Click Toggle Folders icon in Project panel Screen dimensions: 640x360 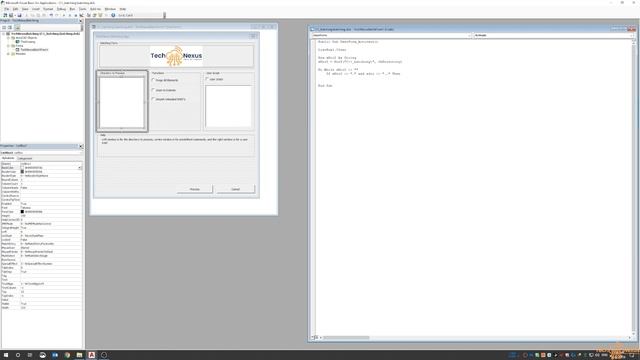click(18, 27)
